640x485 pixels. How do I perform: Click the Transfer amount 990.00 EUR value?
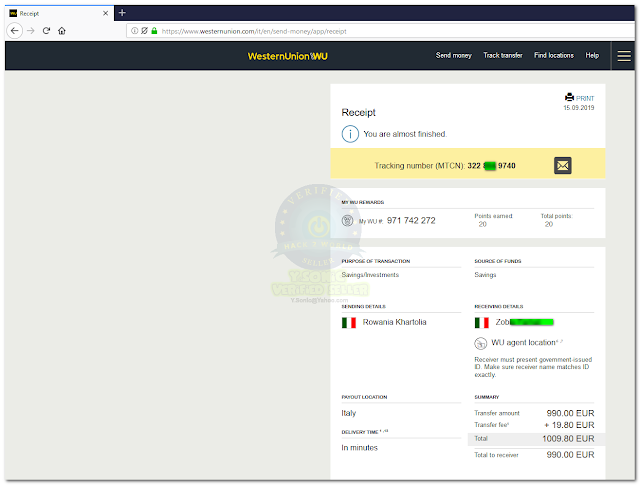click(x=570, y=413)
